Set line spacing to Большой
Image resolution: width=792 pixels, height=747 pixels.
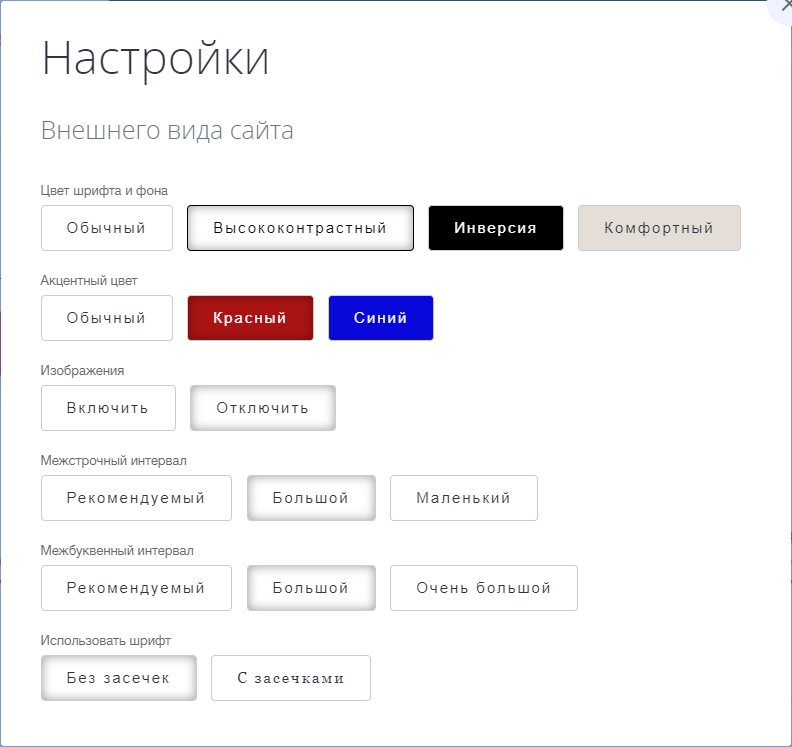click(x=311, y=498)
